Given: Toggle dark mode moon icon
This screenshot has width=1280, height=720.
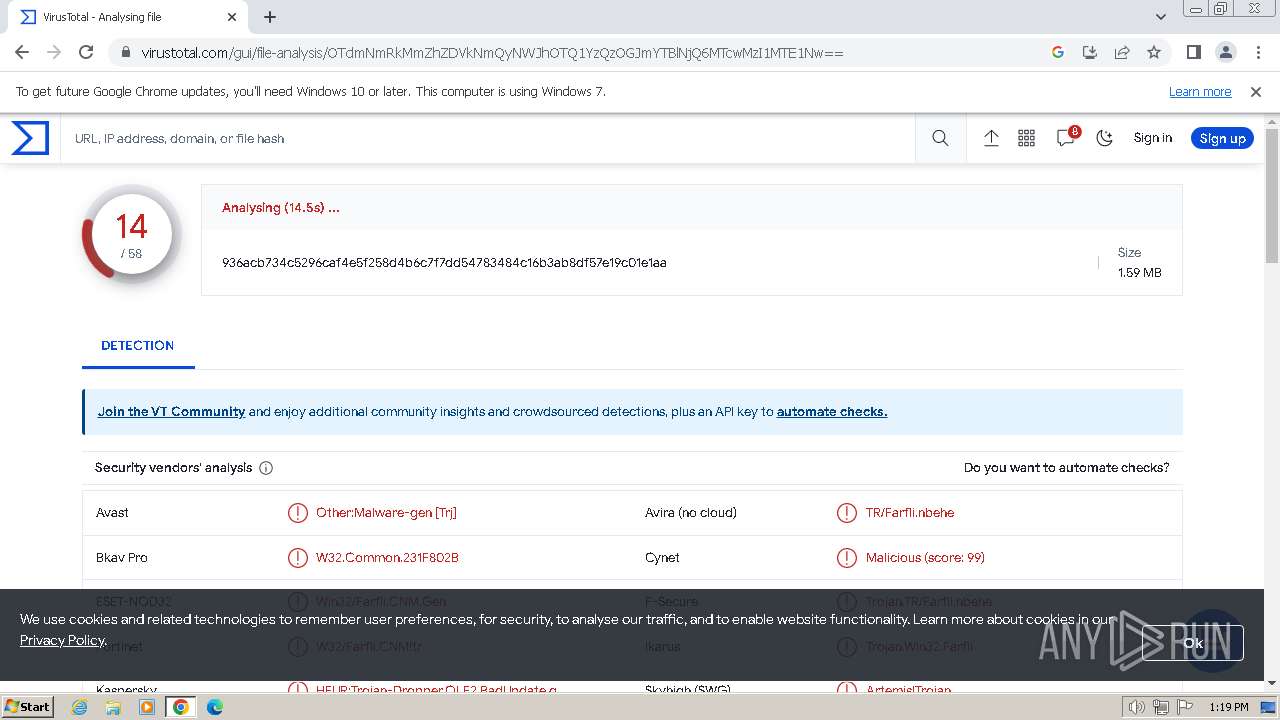Looking at the screenshot, I should (x=1105, y=138).
